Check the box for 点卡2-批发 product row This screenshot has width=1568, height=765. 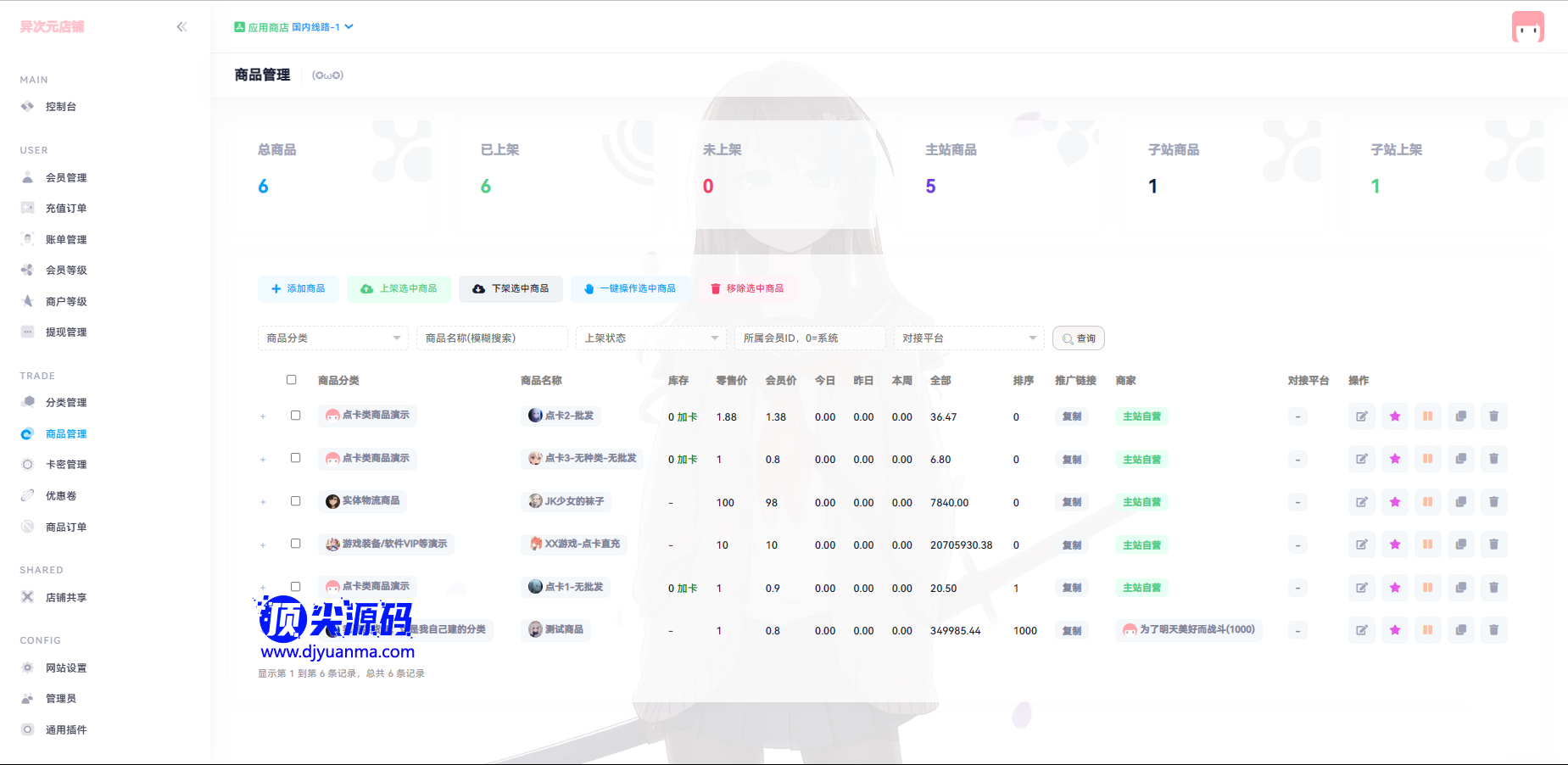coord(296,416)
